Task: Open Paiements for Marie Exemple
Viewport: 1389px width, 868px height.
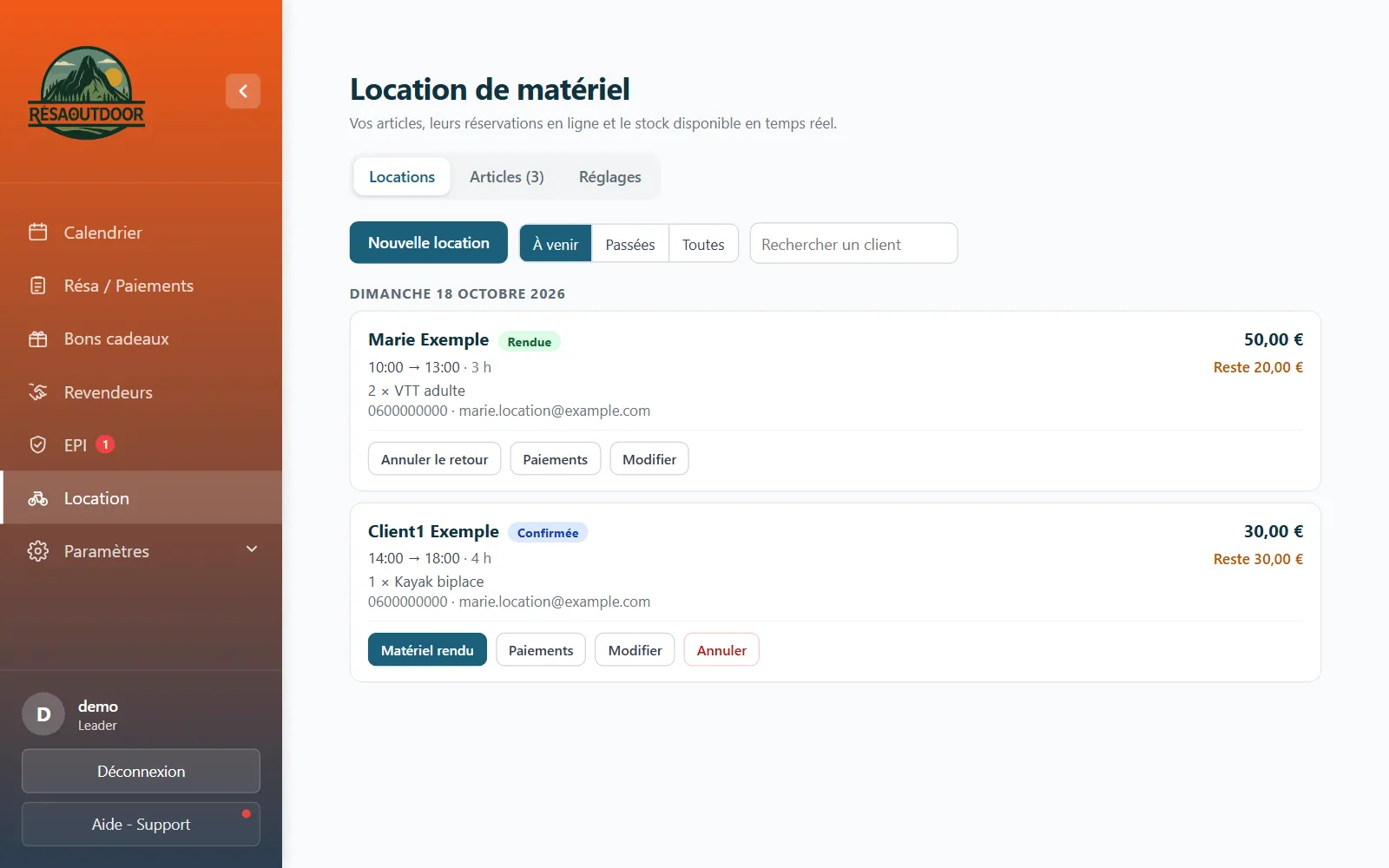Action: pyautogui.click(x=556, y=459)
